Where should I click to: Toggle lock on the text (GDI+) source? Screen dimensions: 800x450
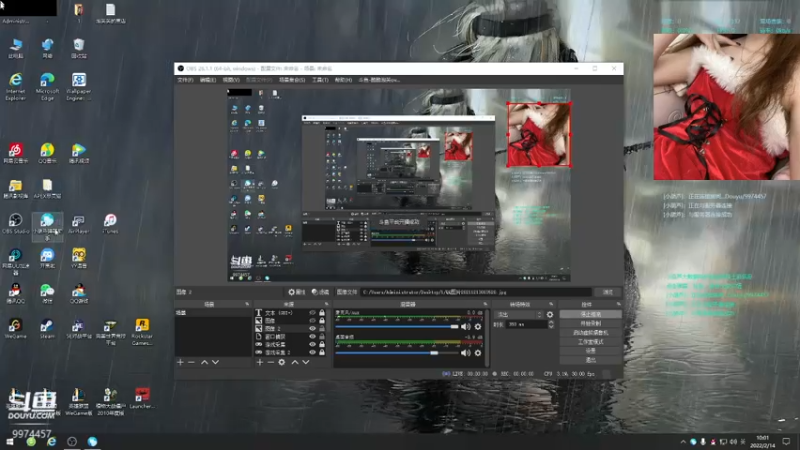pyautogui.click(x=322, y=313)
